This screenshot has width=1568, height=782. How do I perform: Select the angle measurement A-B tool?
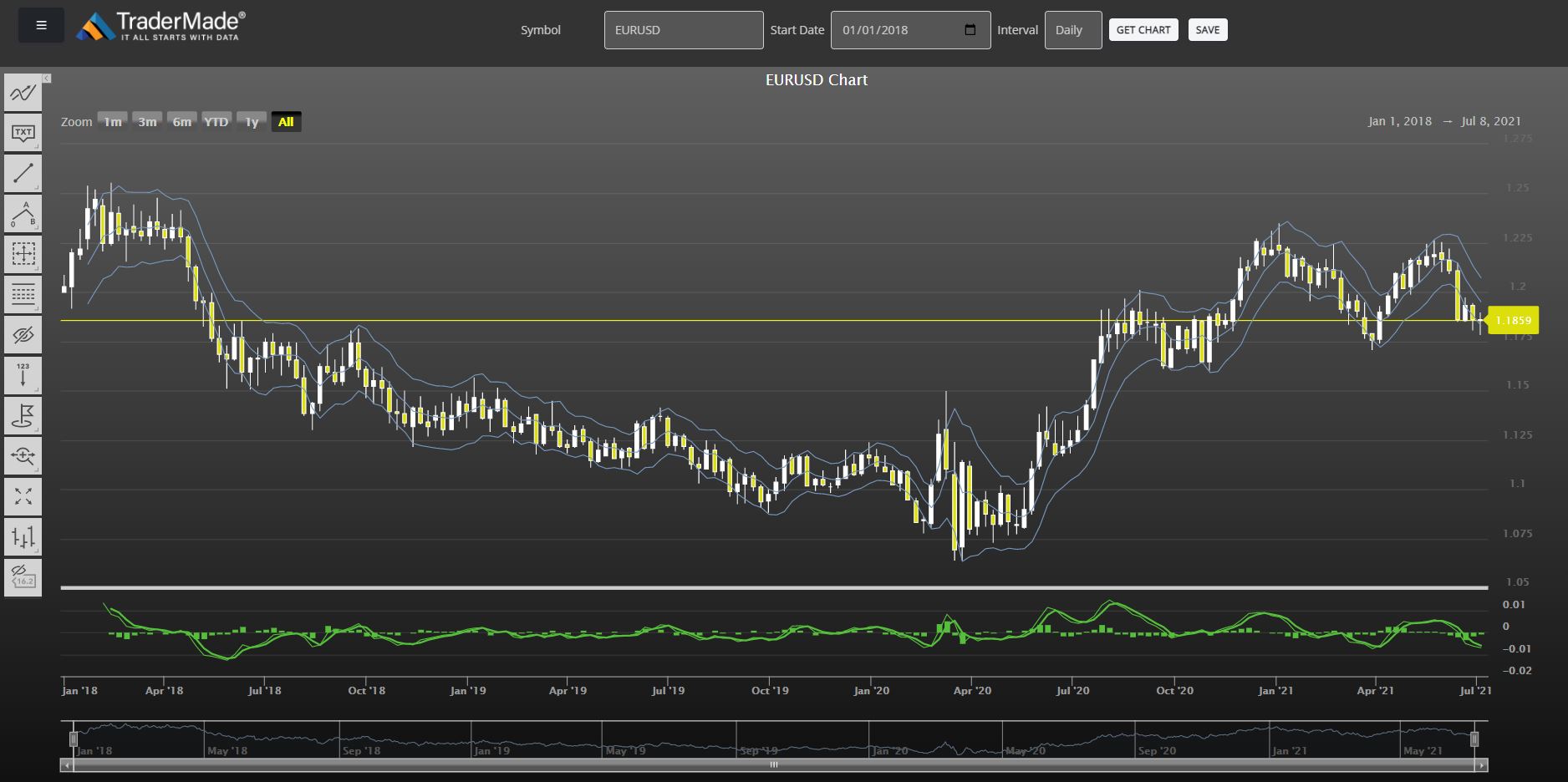click(x=23, y=213)
